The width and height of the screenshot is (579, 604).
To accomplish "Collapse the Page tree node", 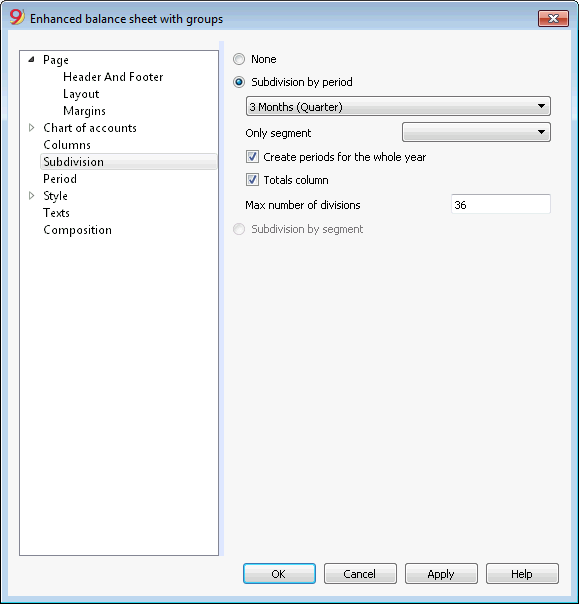I will (32, 60).
